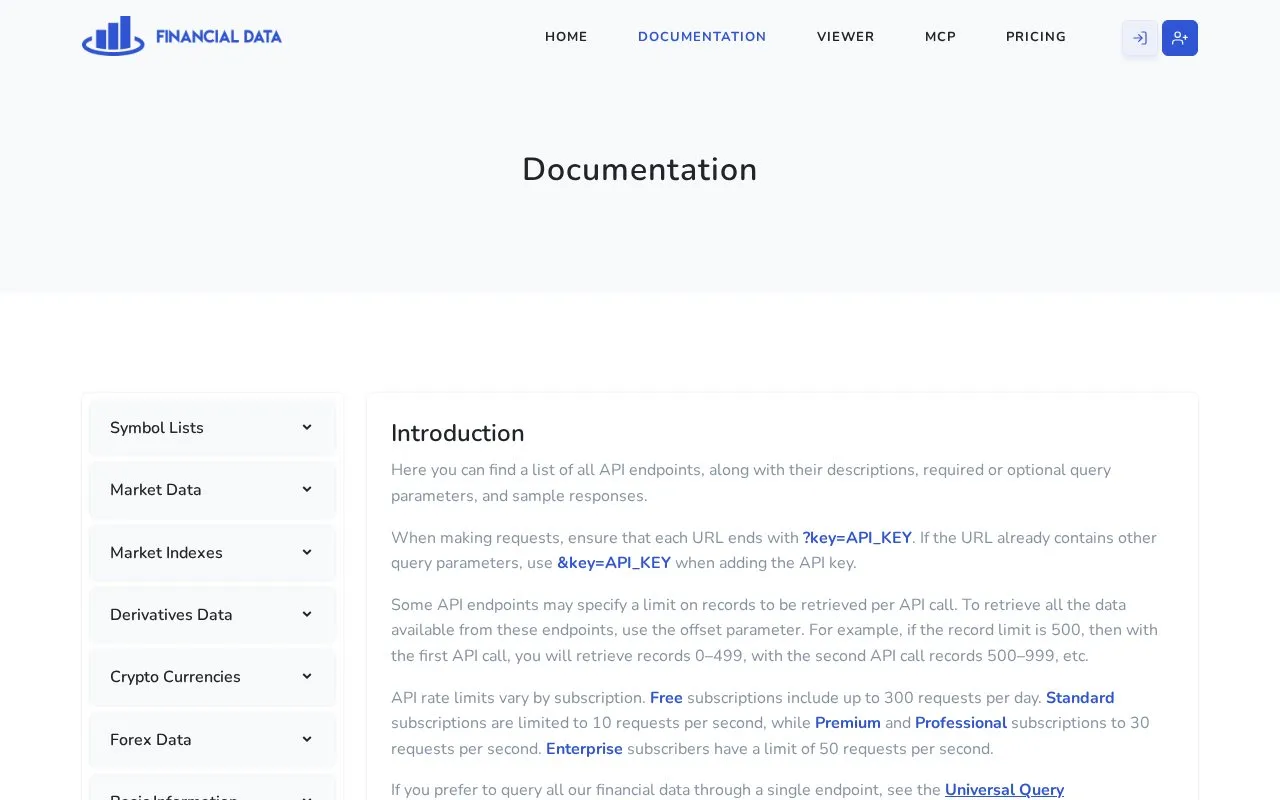
Task: Follow the Universal Query link
Action: point(1004,790)
